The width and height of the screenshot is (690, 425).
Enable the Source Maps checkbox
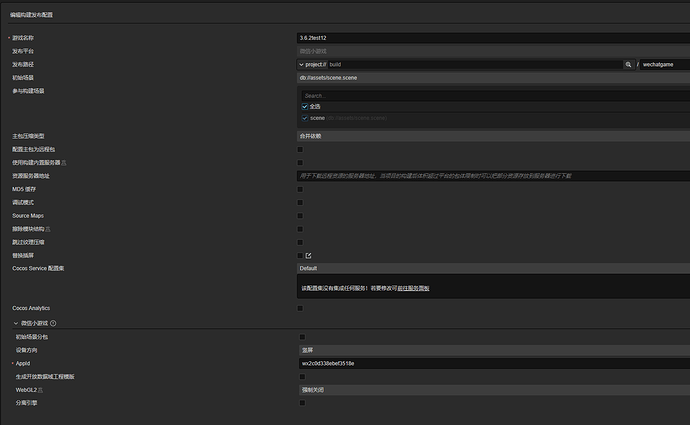click(x=300, y=216)
